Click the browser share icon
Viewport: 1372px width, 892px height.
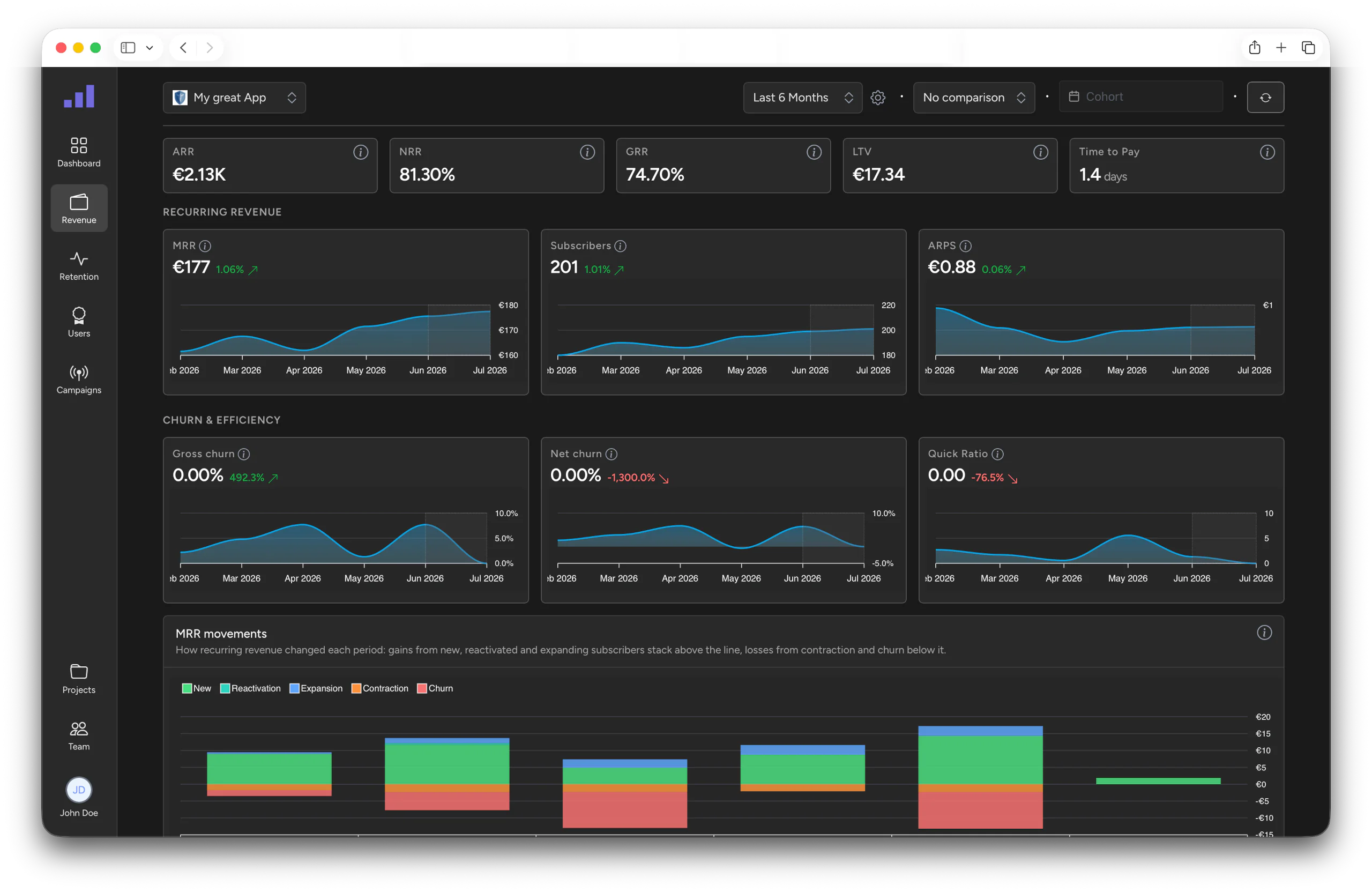[x=1255, y=47]
